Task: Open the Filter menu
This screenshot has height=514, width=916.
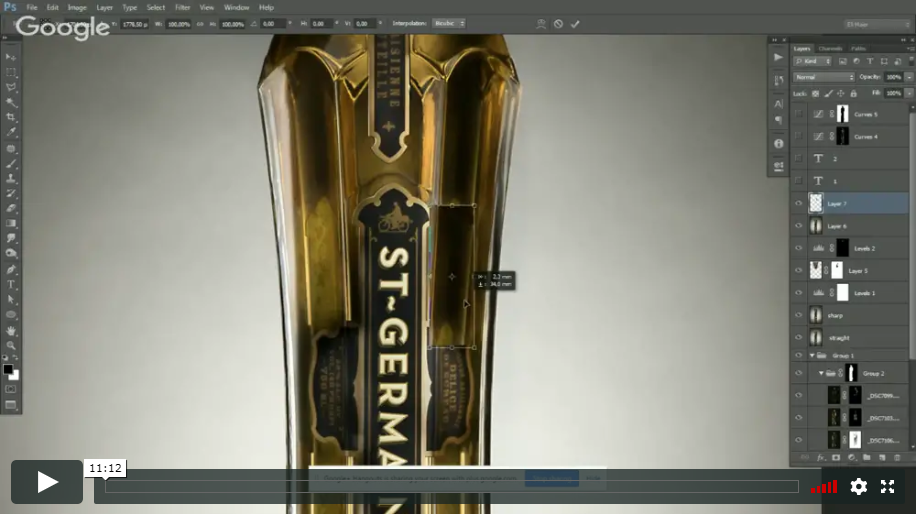Action: click(x=182, y=8)
